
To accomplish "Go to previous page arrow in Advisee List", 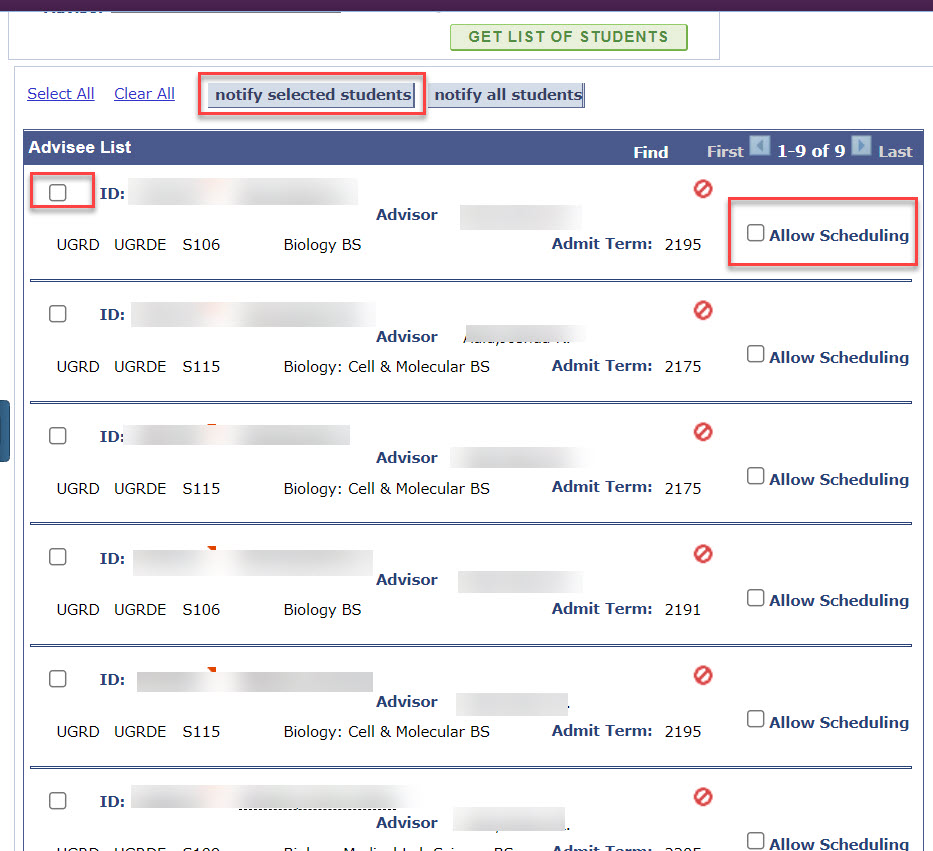I will click(x=760, y=147).
